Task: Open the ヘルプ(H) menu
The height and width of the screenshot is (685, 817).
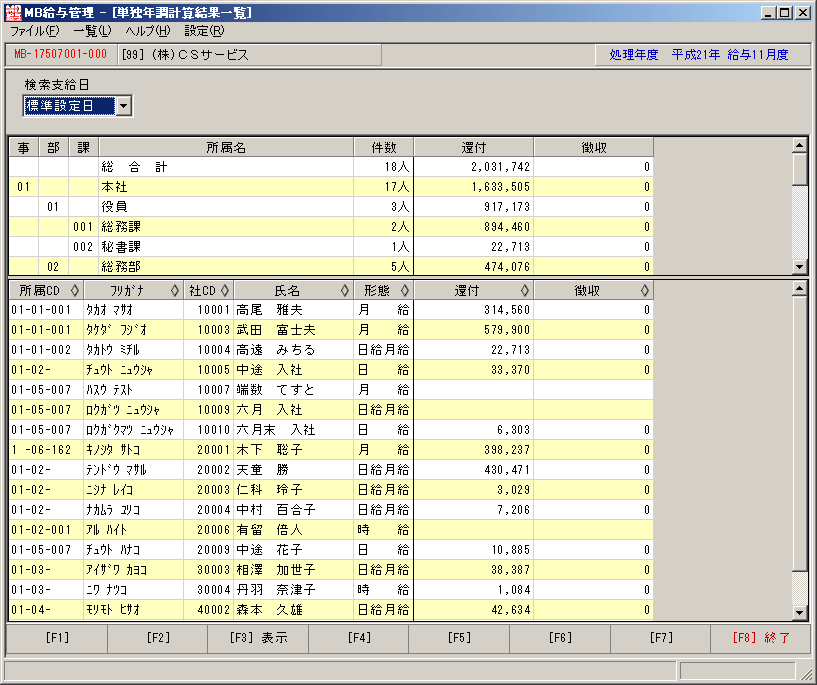Action: point(147,31)
